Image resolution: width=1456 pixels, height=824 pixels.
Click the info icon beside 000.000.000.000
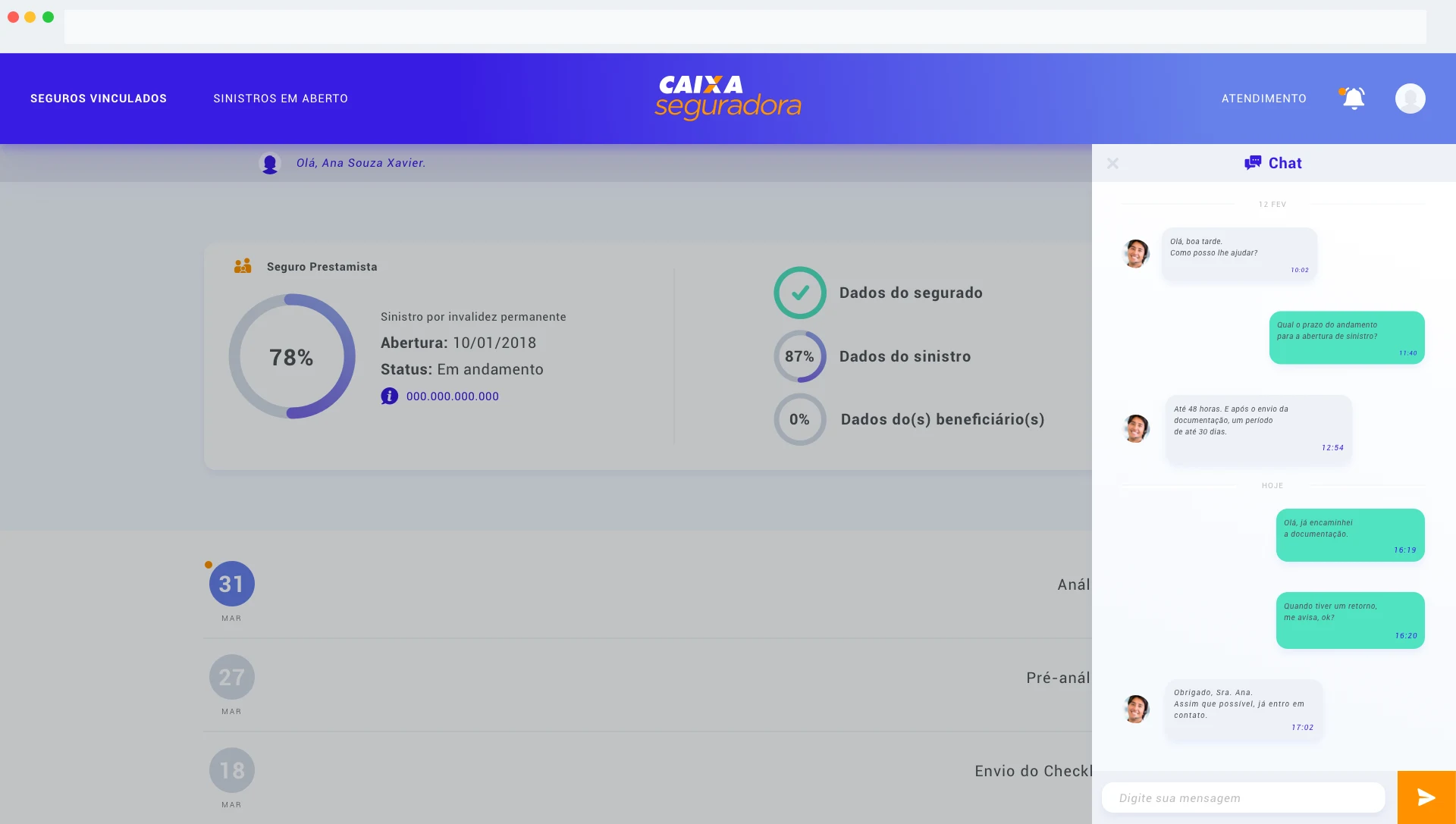(x=389, y=396)
